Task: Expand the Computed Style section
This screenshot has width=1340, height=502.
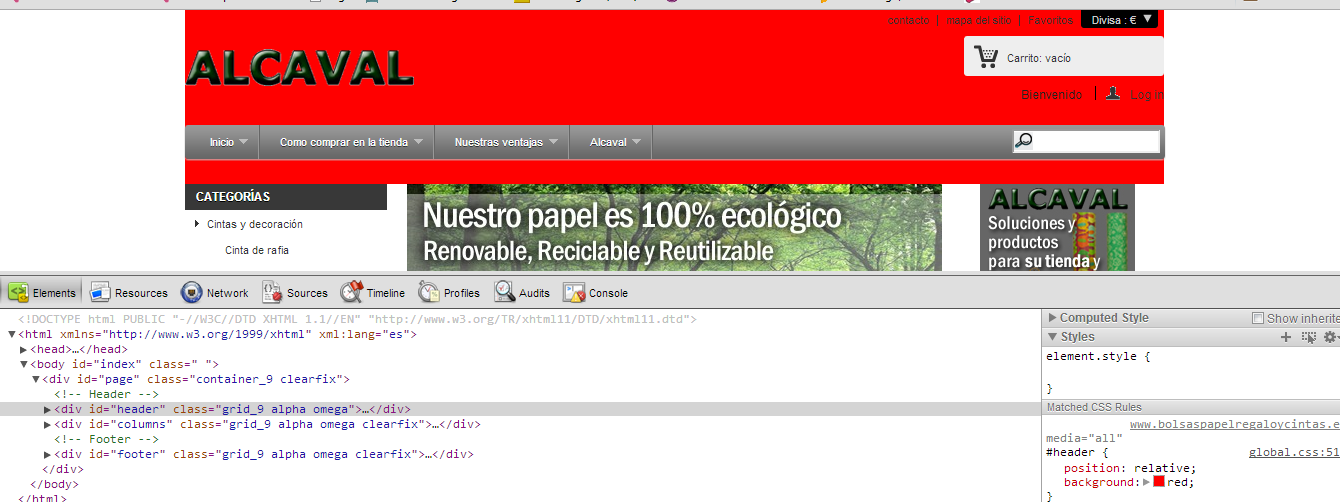Action: click(x=1052, y=318)
